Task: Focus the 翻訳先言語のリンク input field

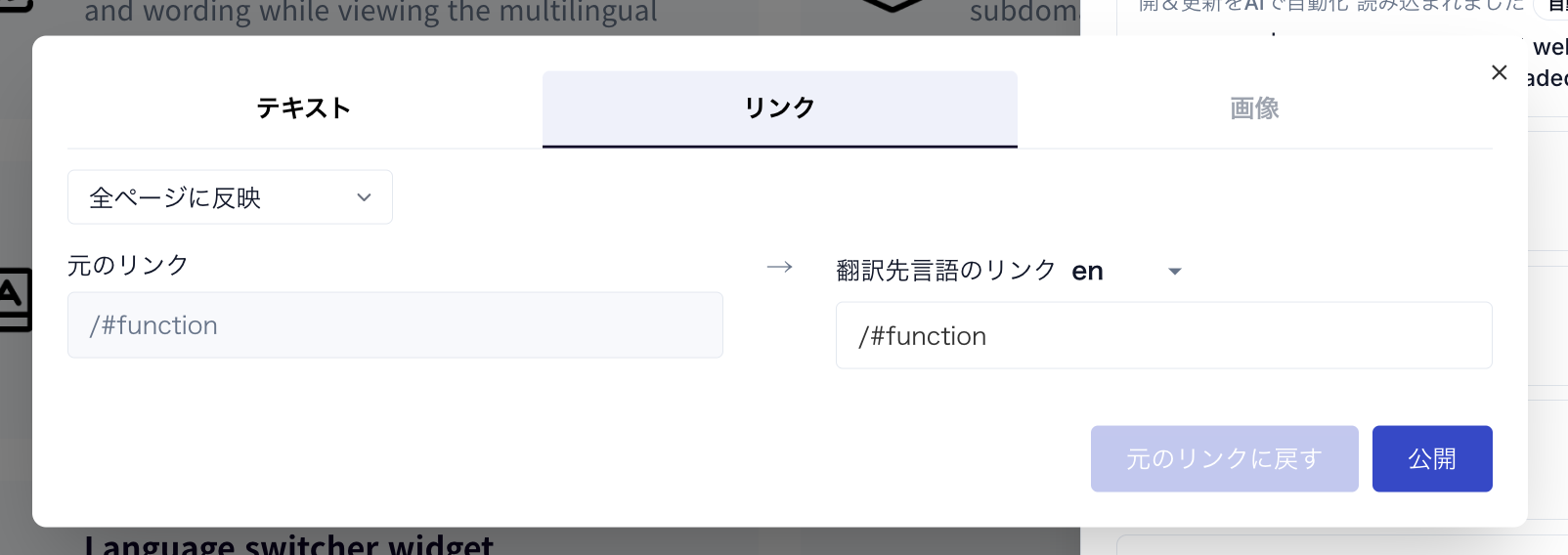Action: [1163, 335]
